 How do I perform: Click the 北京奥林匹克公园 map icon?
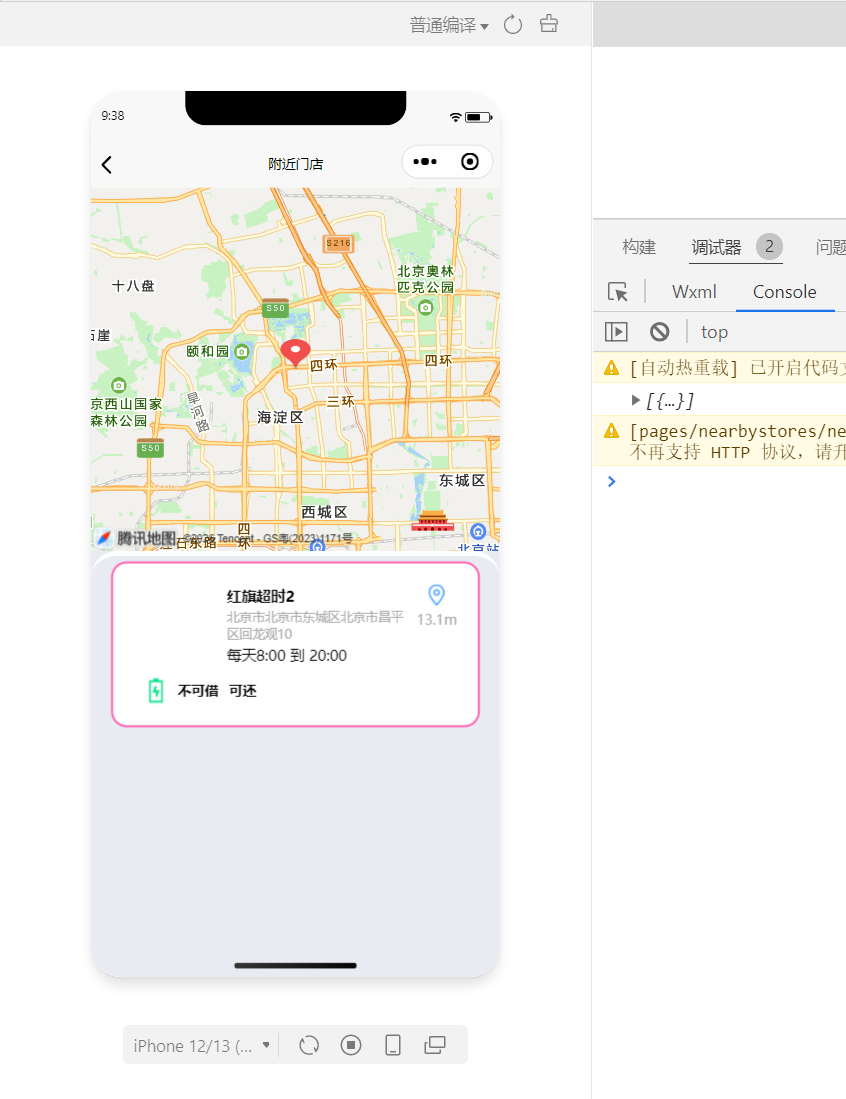coord(425,307)
